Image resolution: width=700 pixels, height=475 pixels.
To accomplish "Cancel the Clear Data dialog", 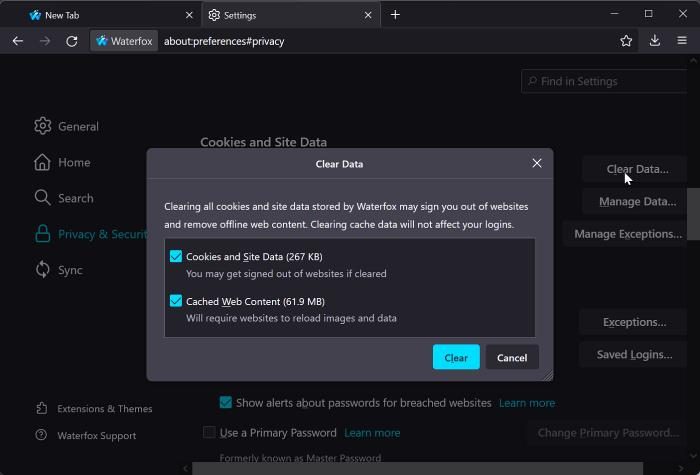I will coord(512,357).
